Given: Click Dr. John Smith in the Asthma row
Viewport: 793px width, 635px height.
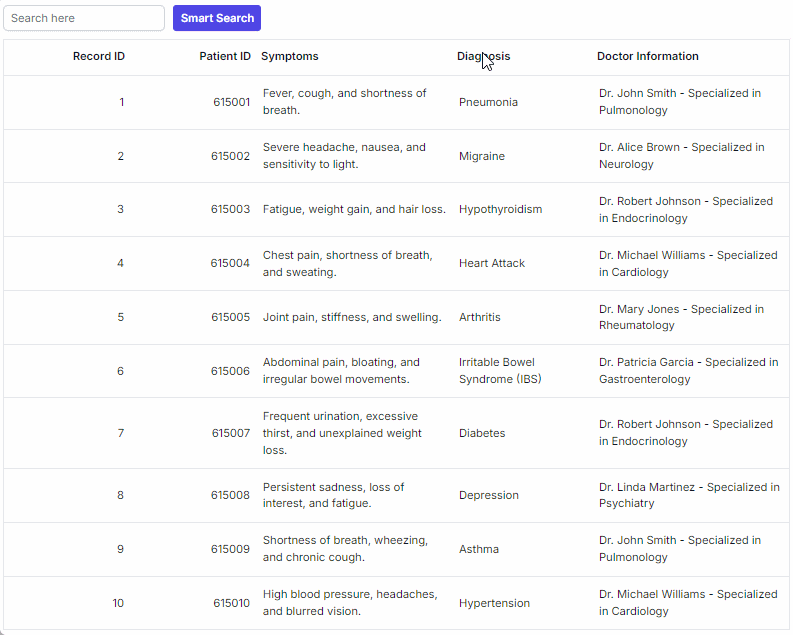Looking at the screenshot, I should [680, 549].
